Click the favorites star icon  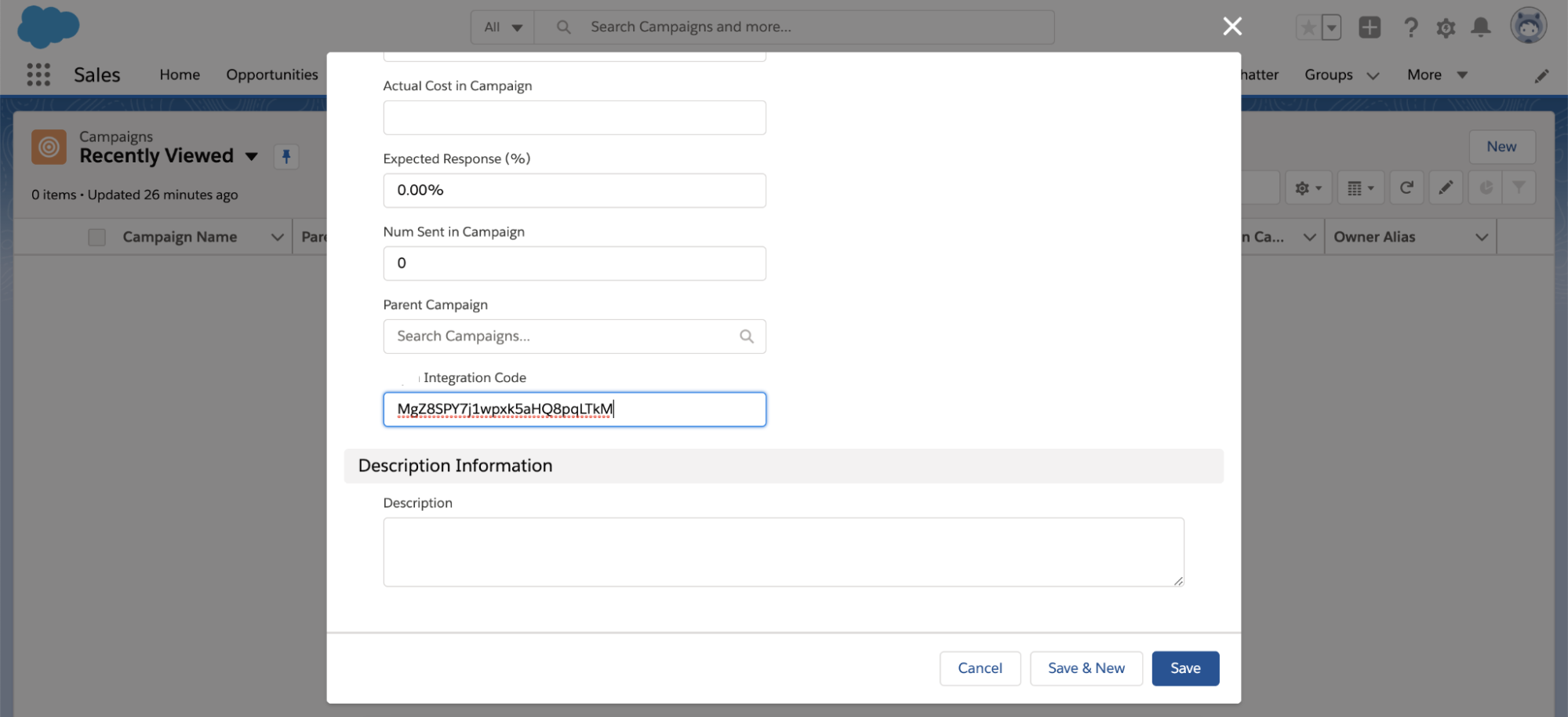[1308, 27]
